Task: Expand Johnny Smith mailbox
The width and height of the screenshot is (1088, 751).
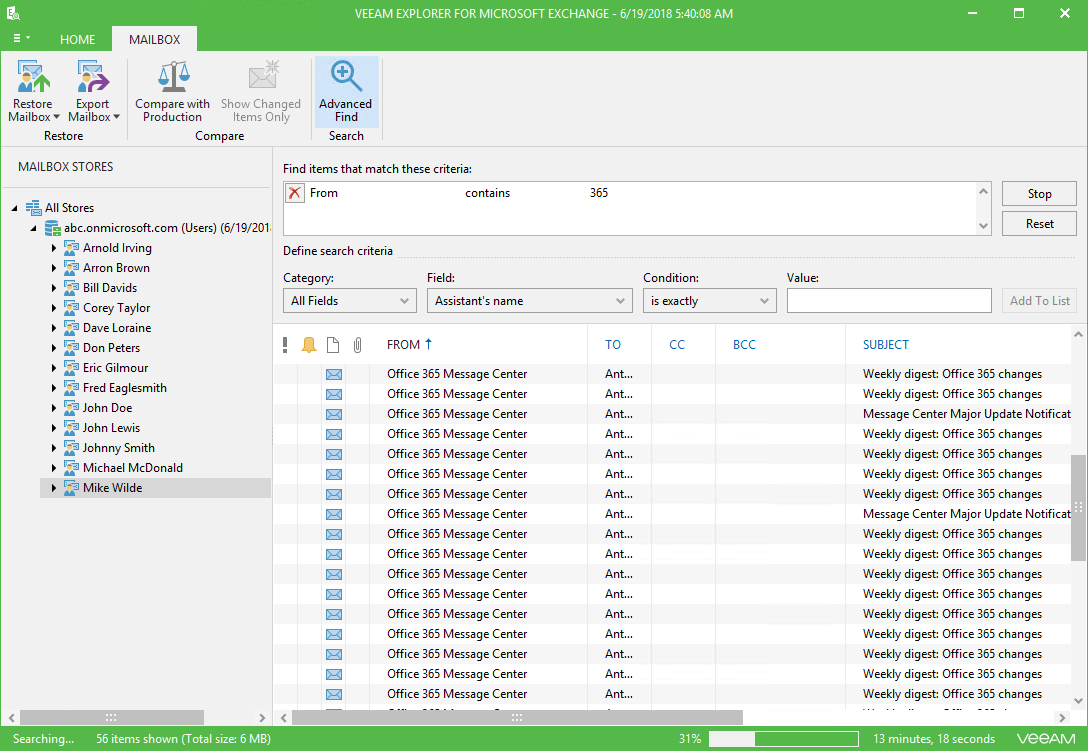Action: tap(54, 448)
